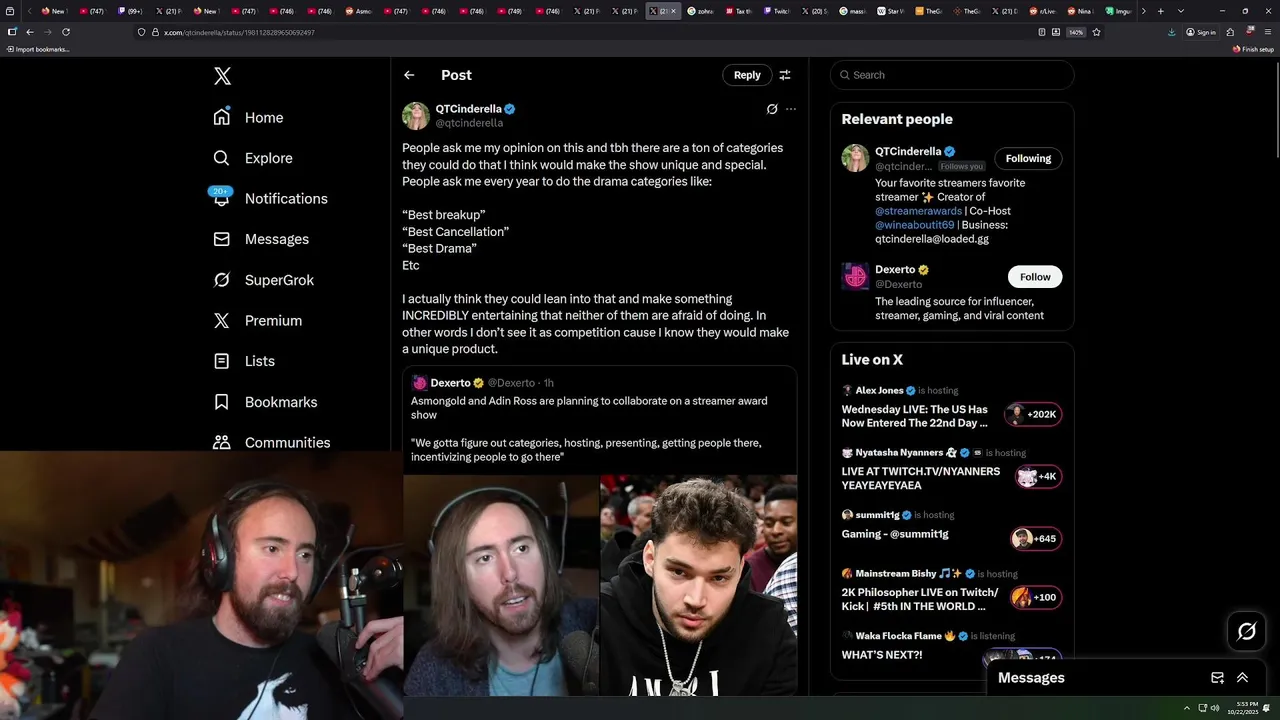Open the @streamerawards mention link
This screenshot has height=720, width=1280.
(916, 211)
